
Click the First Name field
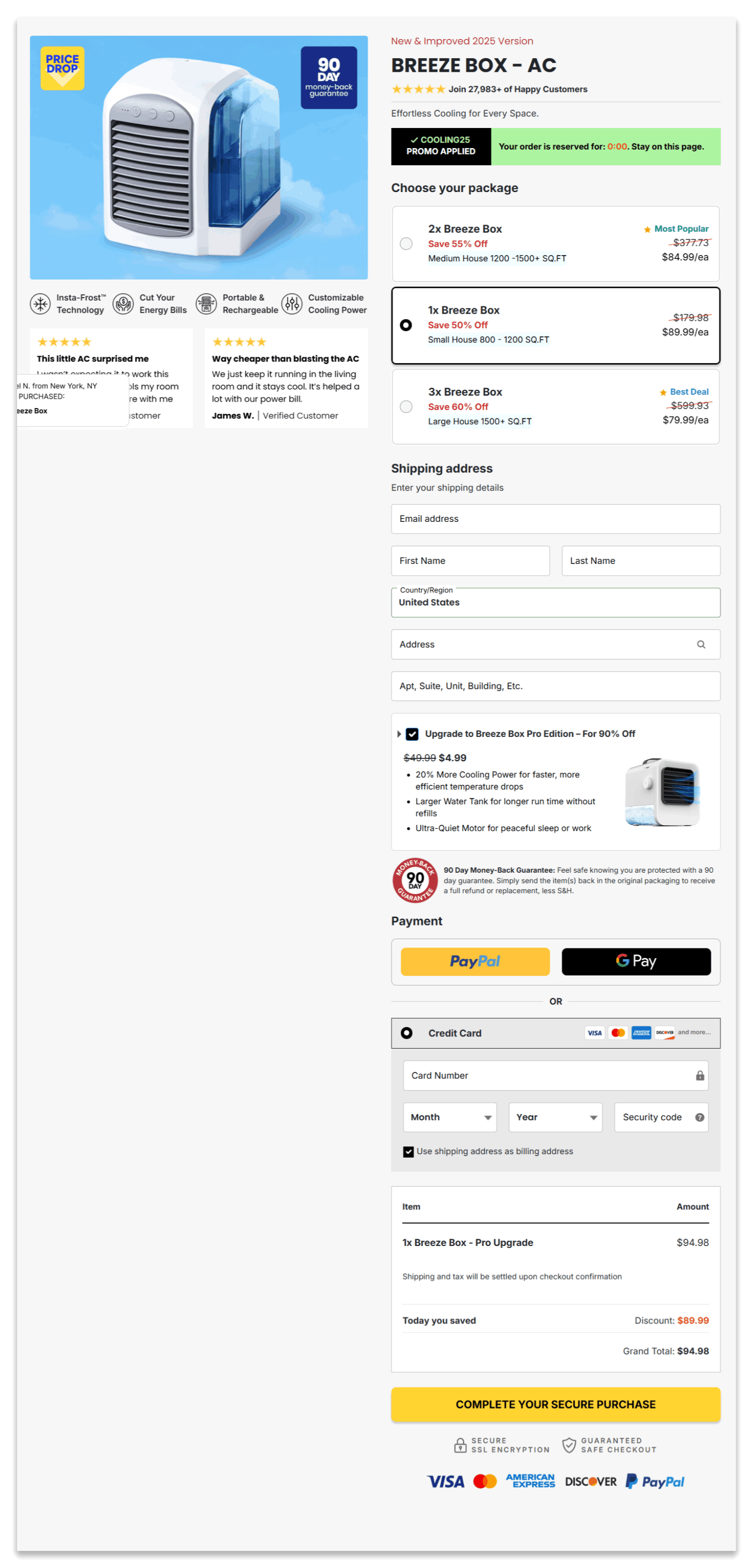470,560
